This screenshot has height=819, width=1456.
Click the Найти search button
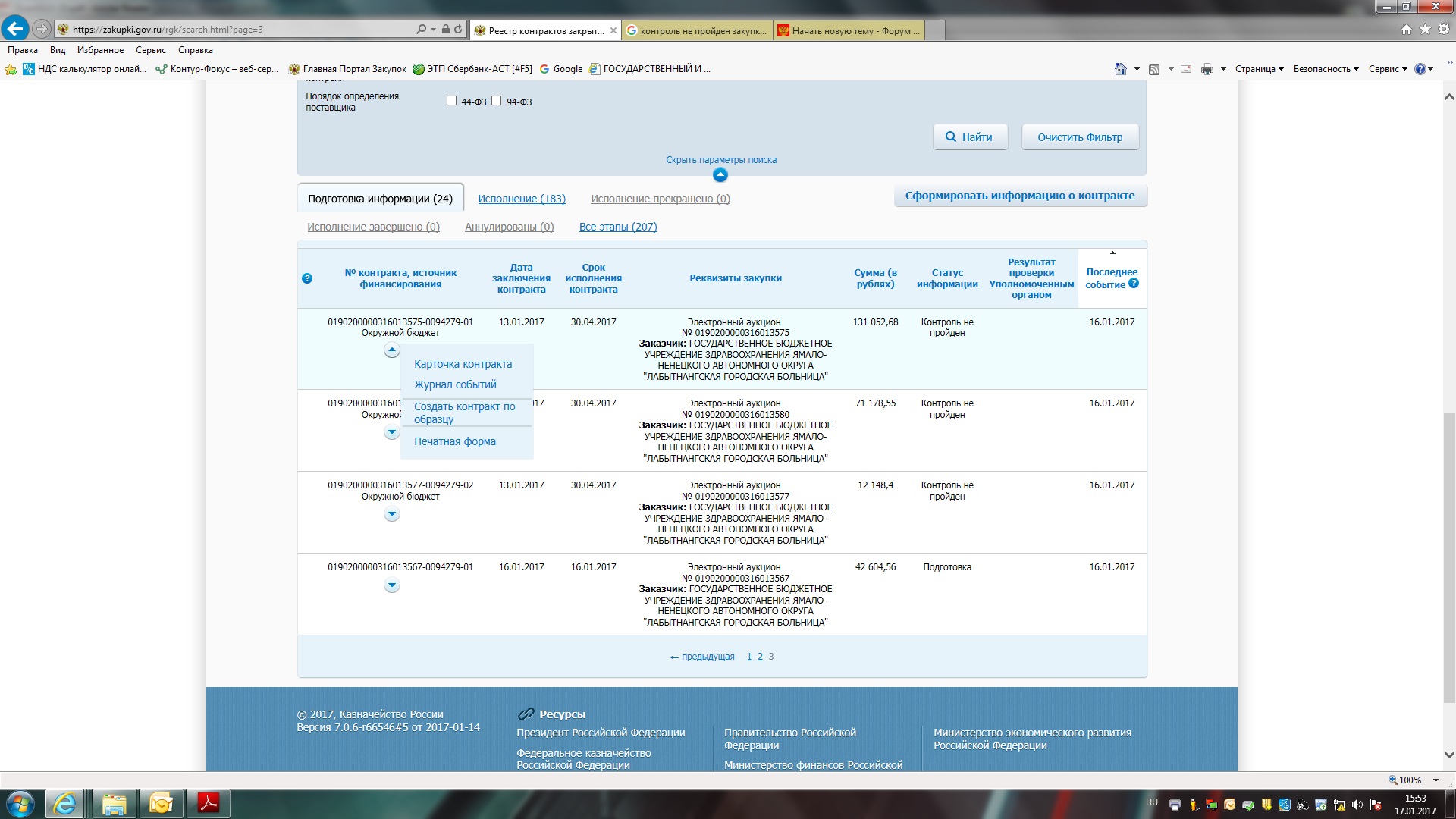click(970, 137)
